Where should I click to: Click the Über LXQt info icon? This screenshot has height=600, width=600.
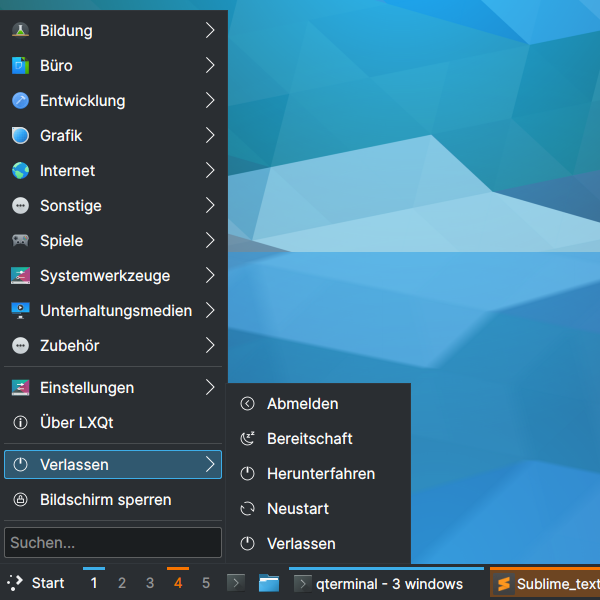tap(20, 423)
